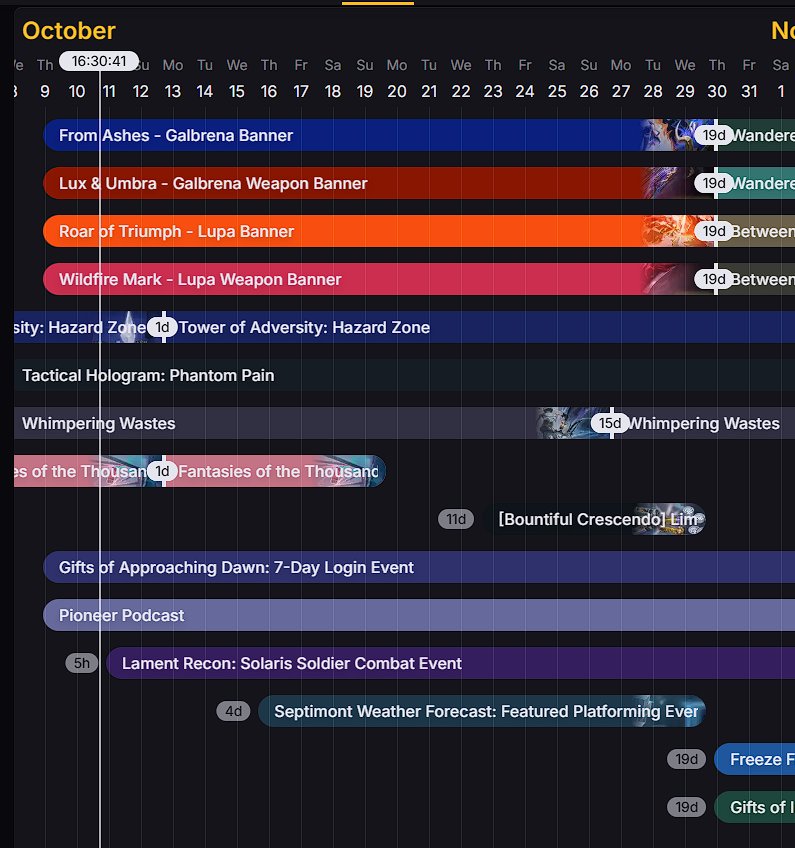Open Between banner after Lupa Banner

[x=756, y=231]
